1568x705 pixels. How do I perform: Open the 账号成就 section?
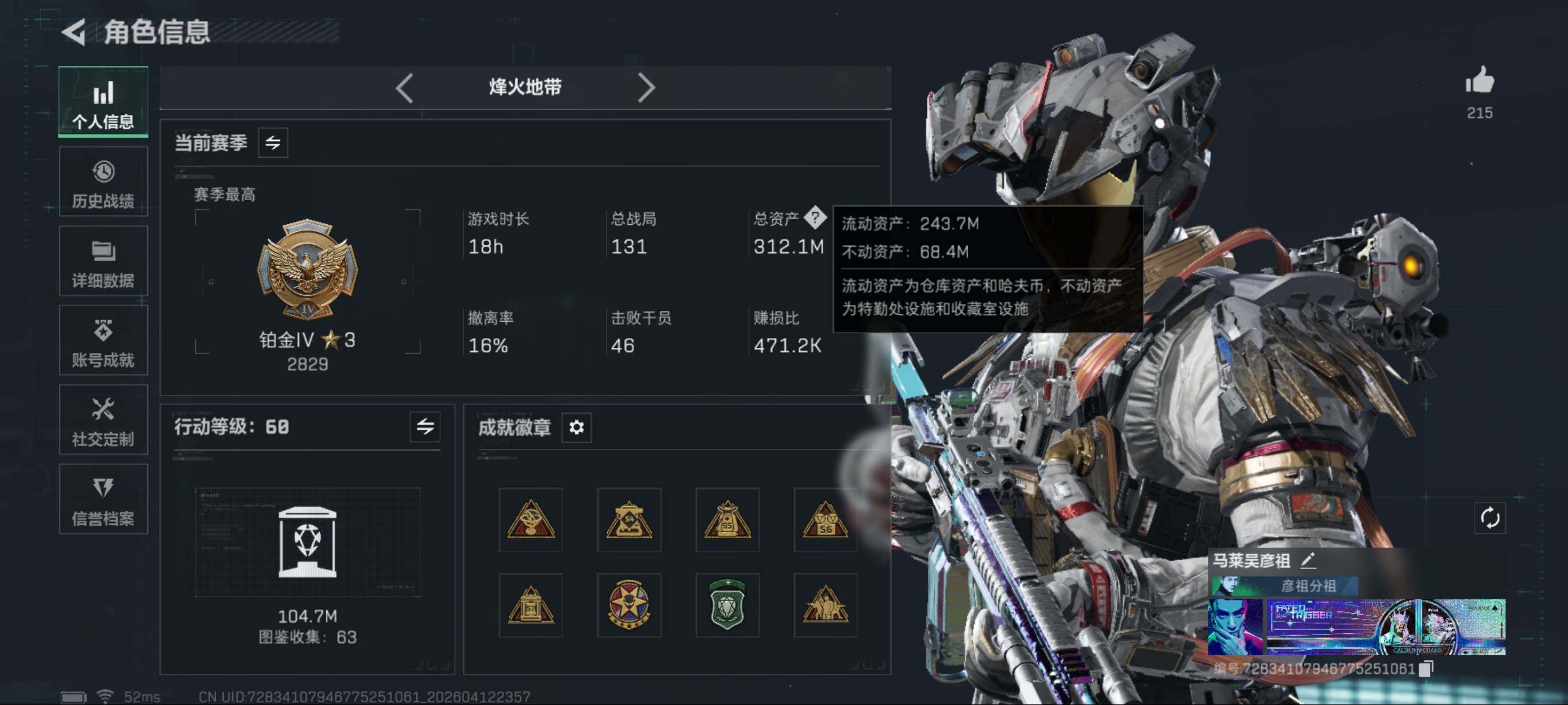(103, 340)
